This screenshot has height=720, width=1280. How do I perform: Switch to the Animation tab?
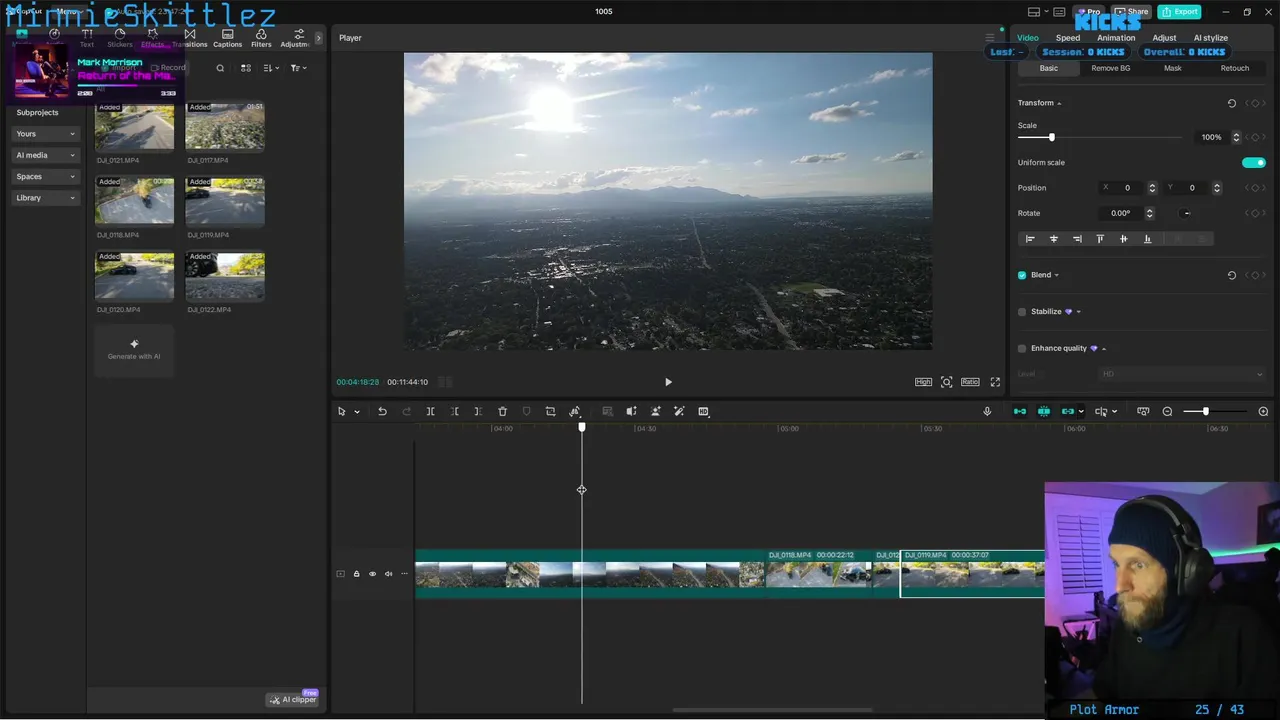pos(1116,38)
